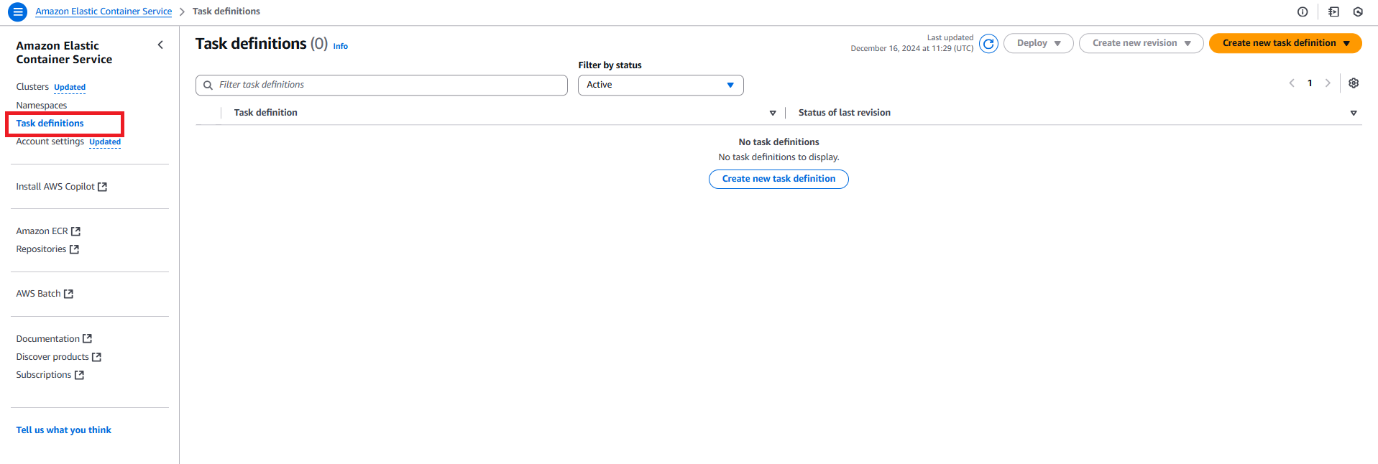Open the Deploy dropdown

(x=1038, y=43)
